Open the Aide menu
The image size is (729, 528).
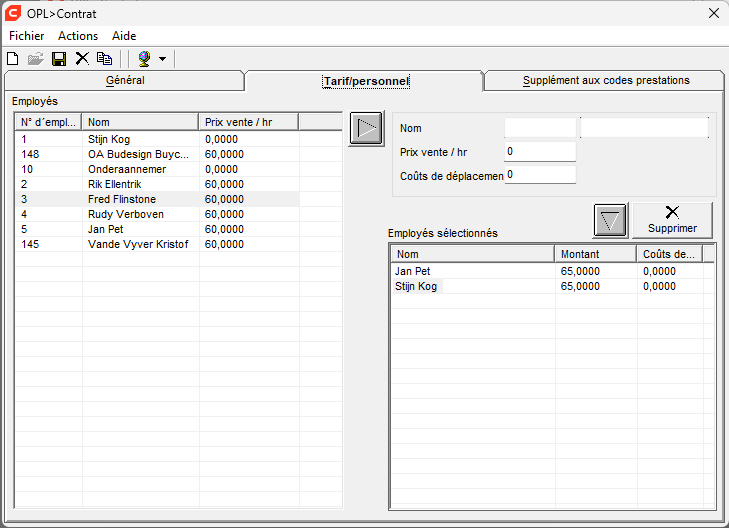tap(124, 36)
